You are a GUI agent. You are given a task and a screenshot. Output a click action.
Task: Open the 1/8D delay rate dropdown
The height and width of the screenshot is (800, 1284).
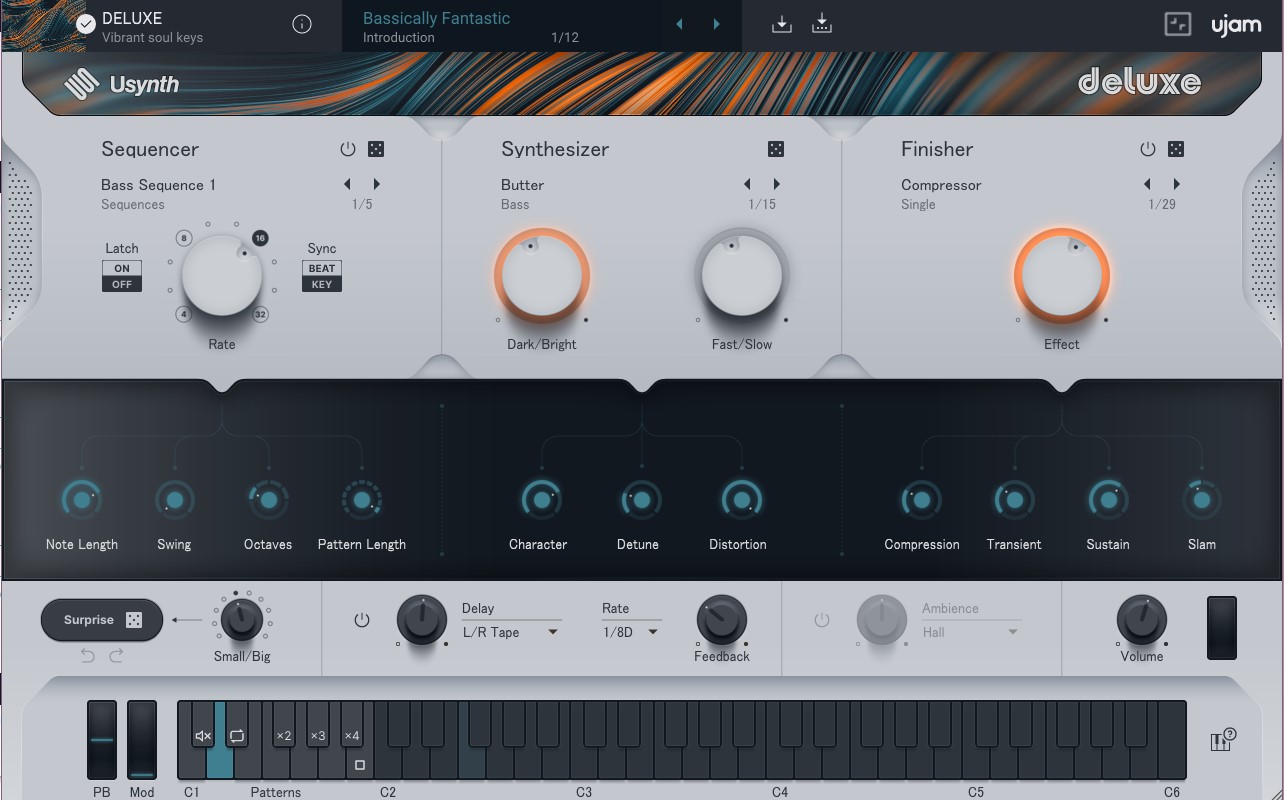pos(631,632)
